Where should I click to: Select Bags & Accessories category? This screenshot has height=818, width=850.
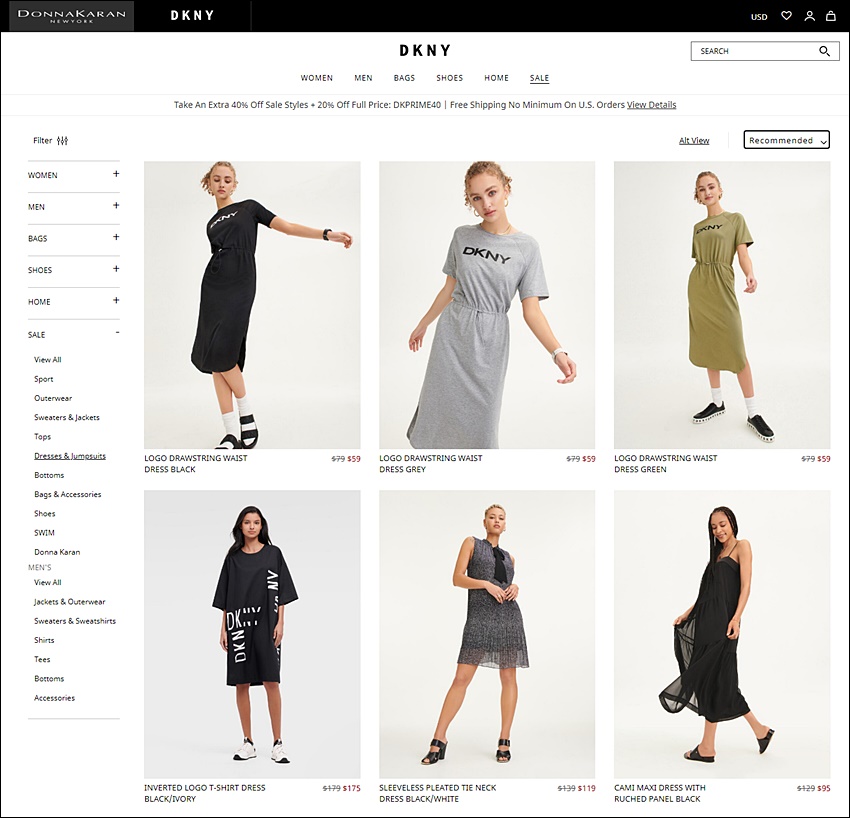tap(68, 494)
